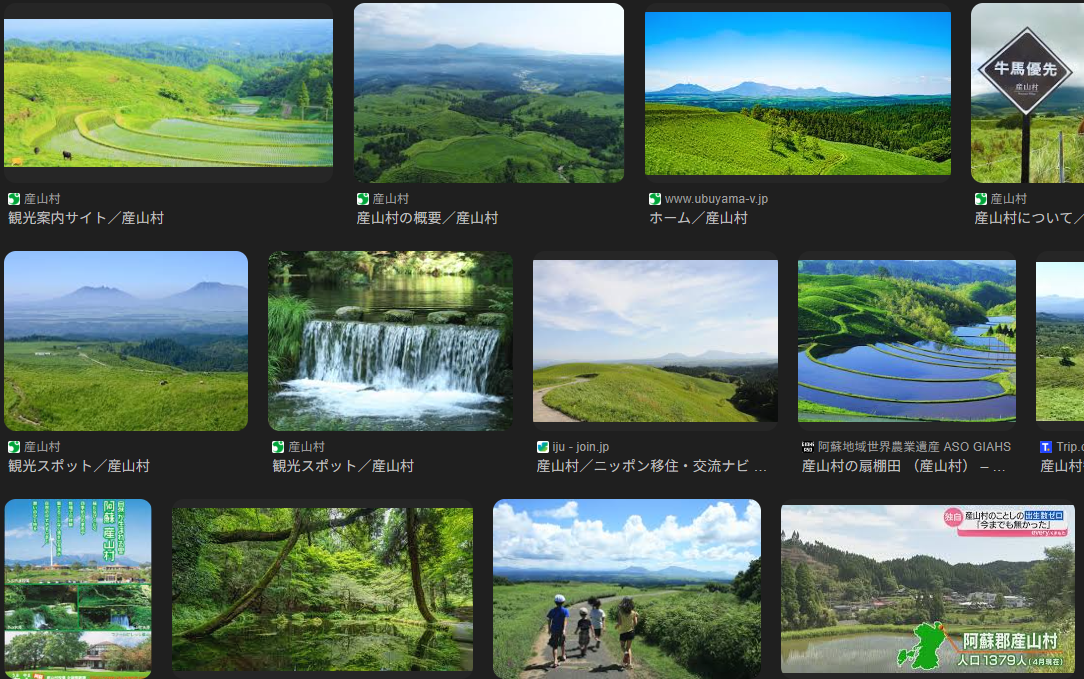Click favicon above 産山村の概要/産山村 title
Image resolution: width=1084 pixels, height=679 pixels.
(x=363, y=199)
